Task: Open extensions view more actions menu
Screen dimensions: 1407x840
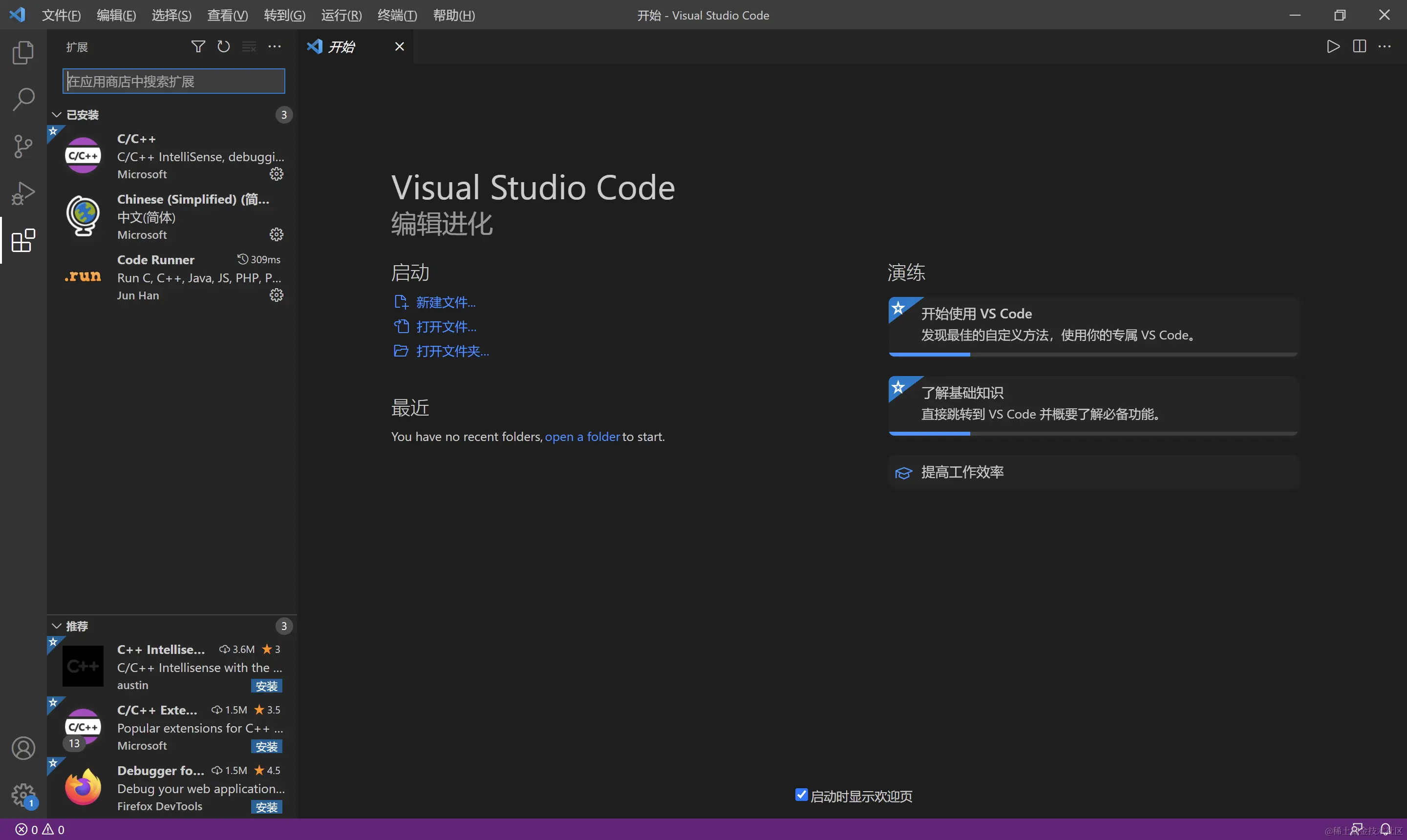Action: [275, 46]
